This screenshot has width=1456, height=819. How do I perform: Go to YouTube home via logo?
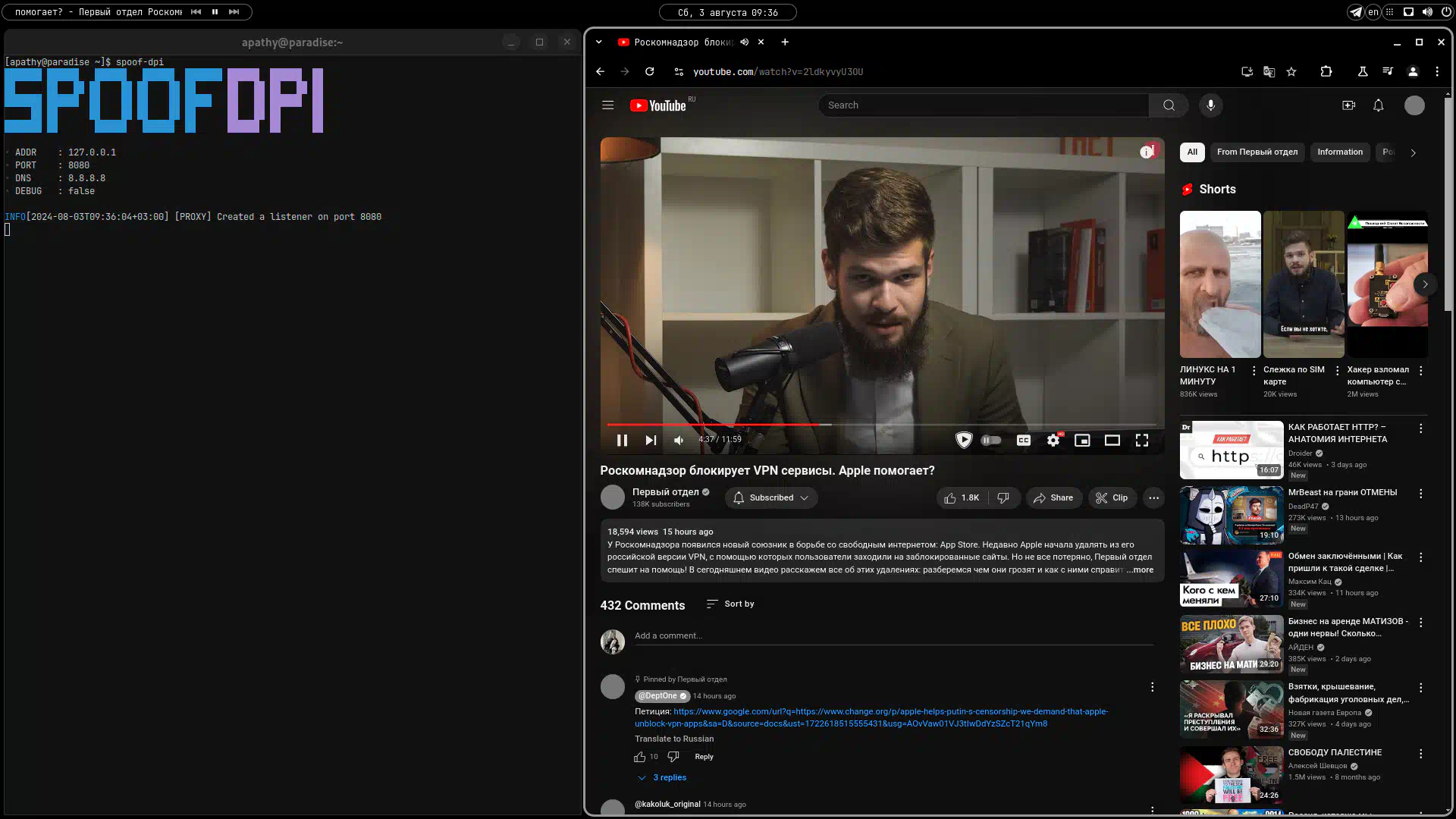658,105
